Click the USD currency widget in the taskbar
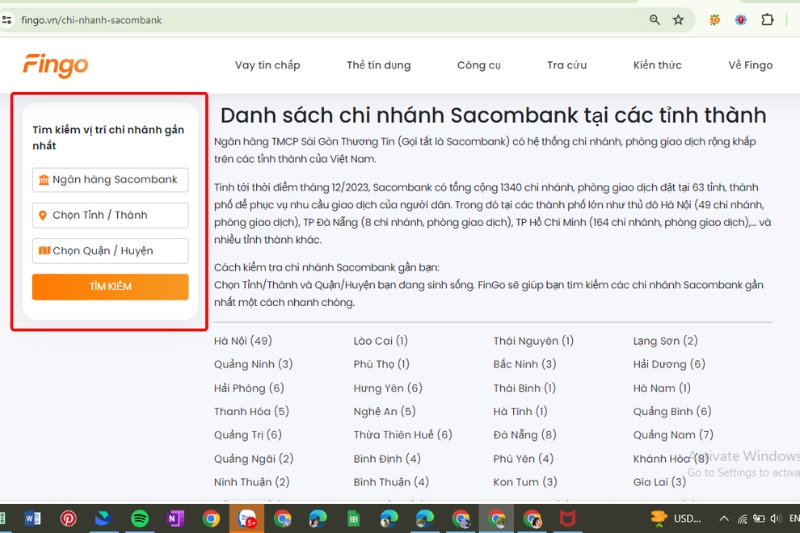 coord(677,519)
